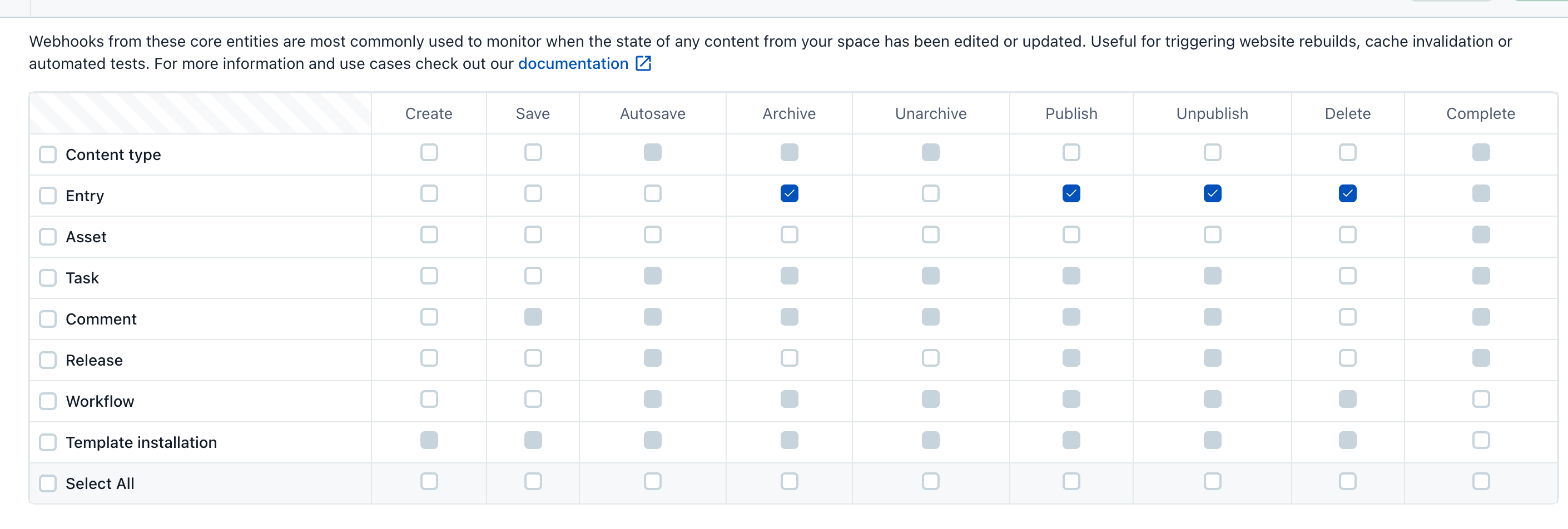1568x529 pixels.
Task: Check Create under Select All row
Action: [x=429, y=481]
